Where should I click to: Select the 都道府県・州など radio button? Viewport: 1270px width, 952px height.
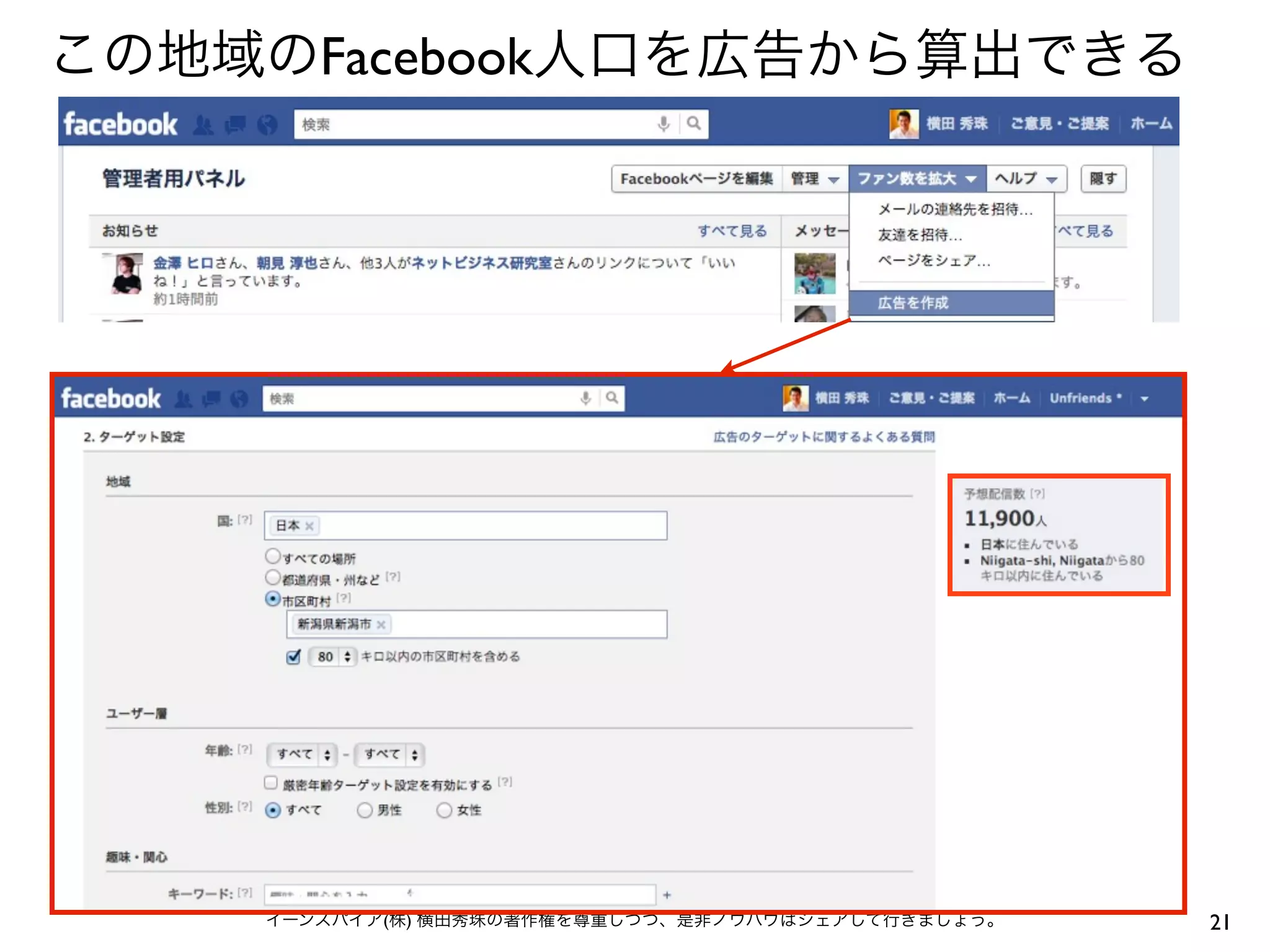(x=272, y=577)
